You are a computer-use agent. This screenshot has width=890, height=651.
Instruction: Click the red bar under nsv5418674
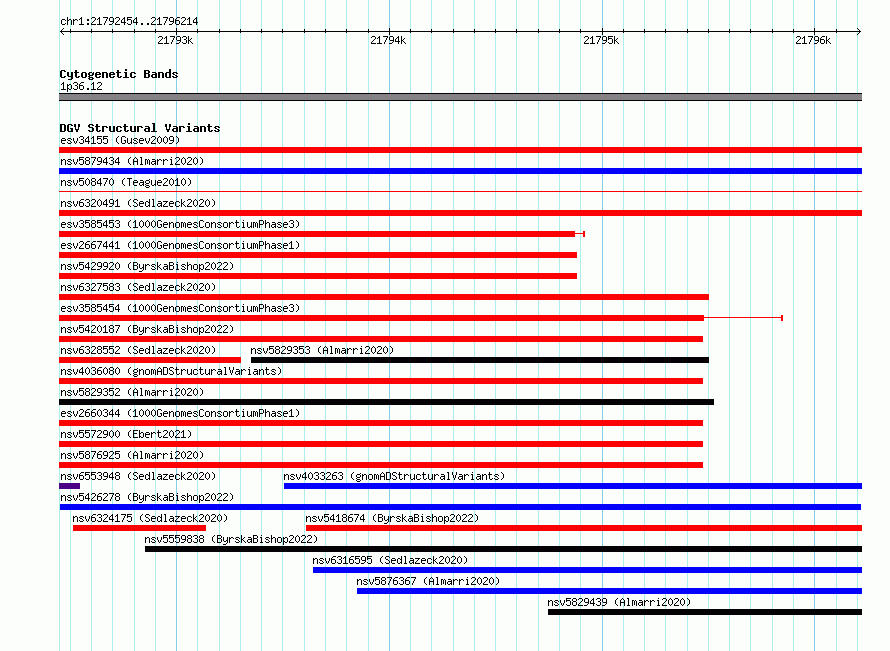584,528
